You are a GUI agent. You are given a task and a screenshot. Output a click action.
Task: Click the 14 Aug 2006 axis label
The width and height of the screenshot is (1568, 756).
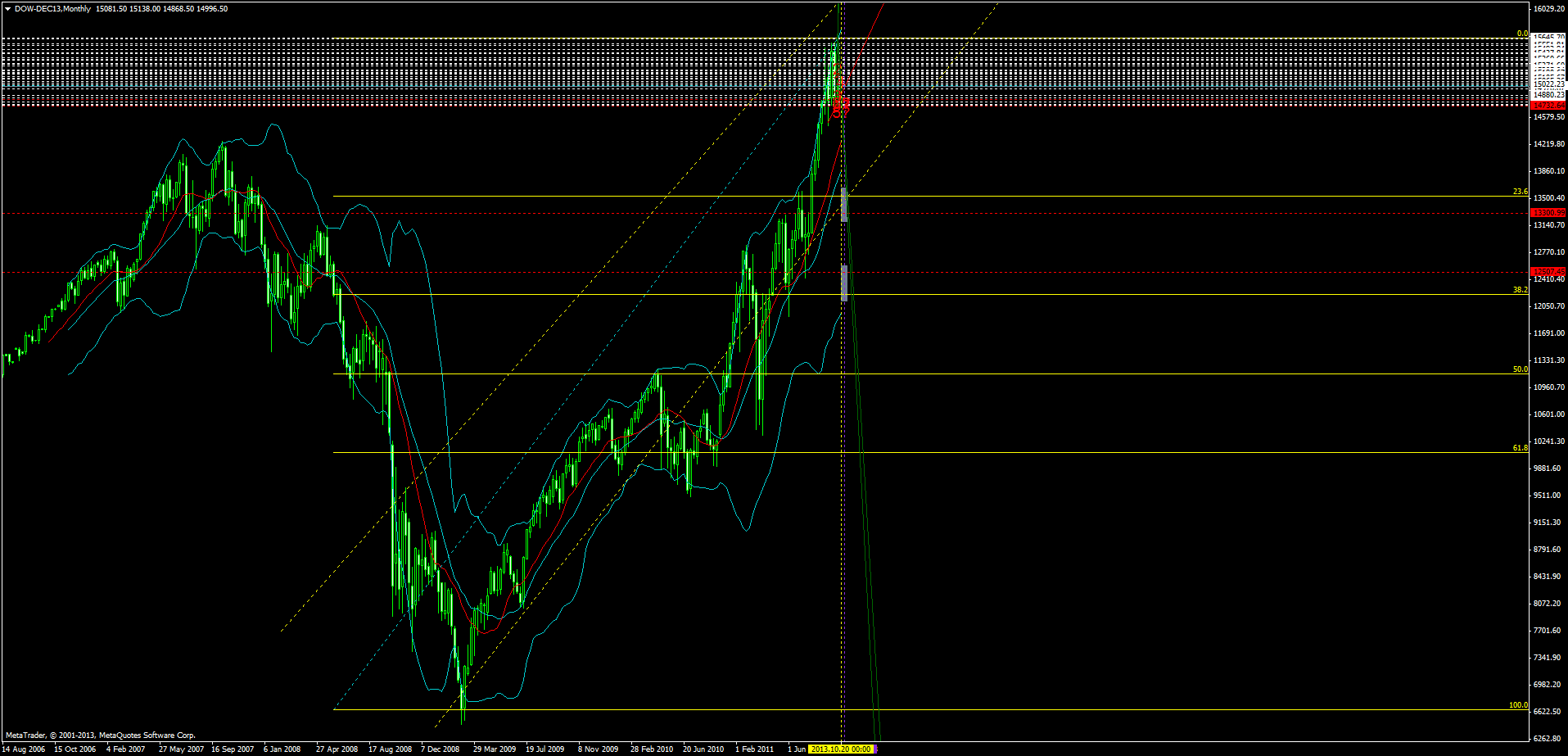27,748
